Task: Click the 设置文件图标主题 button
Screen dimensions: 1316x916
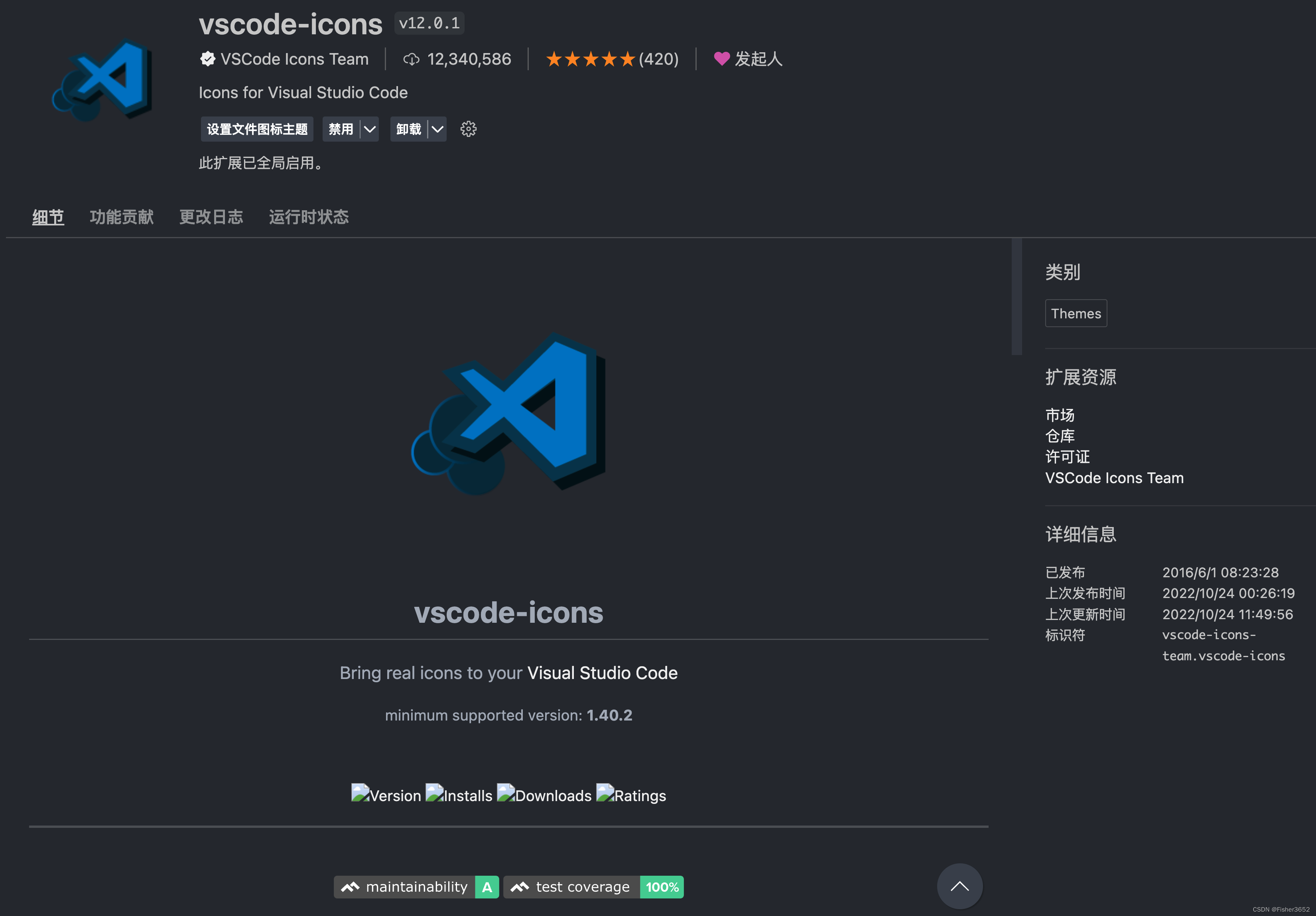Action: [x=257, y=129]
